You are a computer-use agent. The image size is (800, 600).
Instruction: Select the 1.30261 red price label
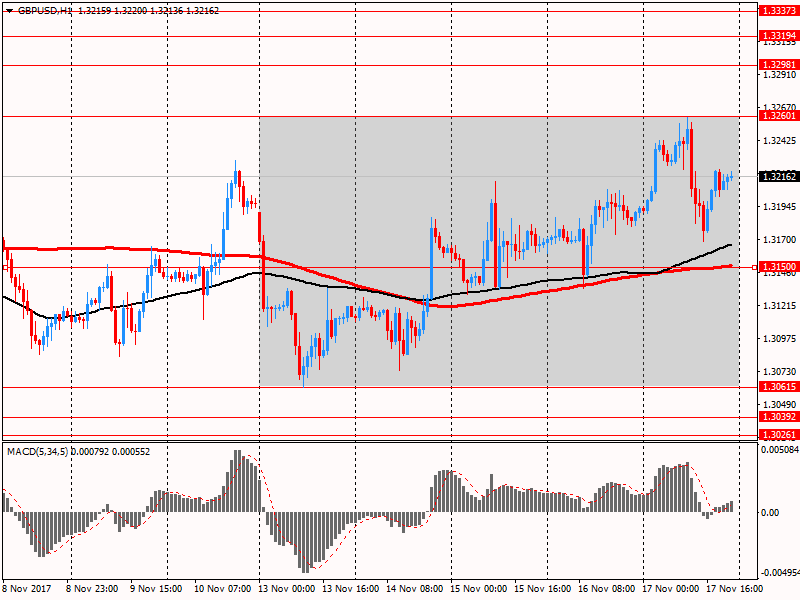(779, 435)
